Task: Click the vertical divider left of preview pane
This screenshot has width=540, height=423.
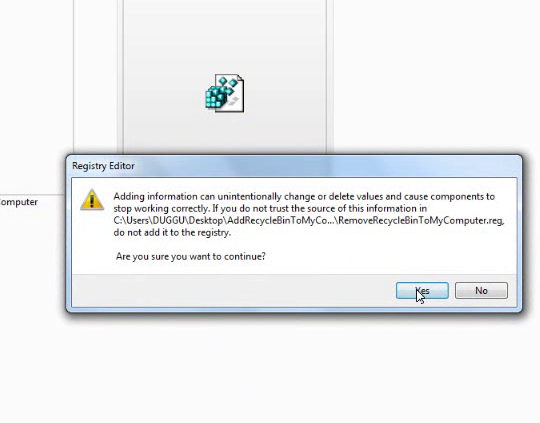Action: pyautogui.click(x=120, y=76)
